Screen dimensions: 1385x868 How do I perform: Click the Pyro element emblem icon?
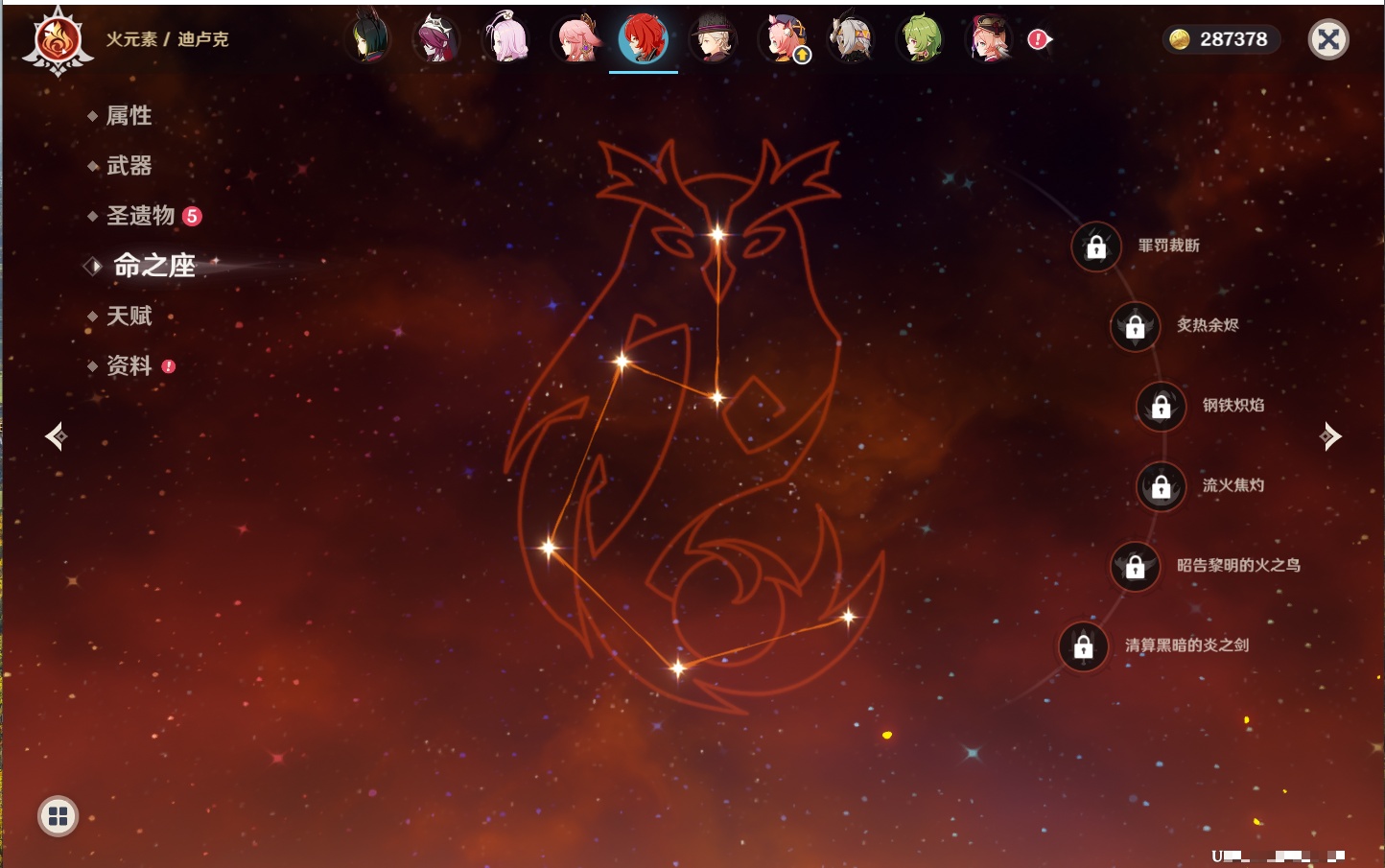pyautogui.click(x=58, y=40)
